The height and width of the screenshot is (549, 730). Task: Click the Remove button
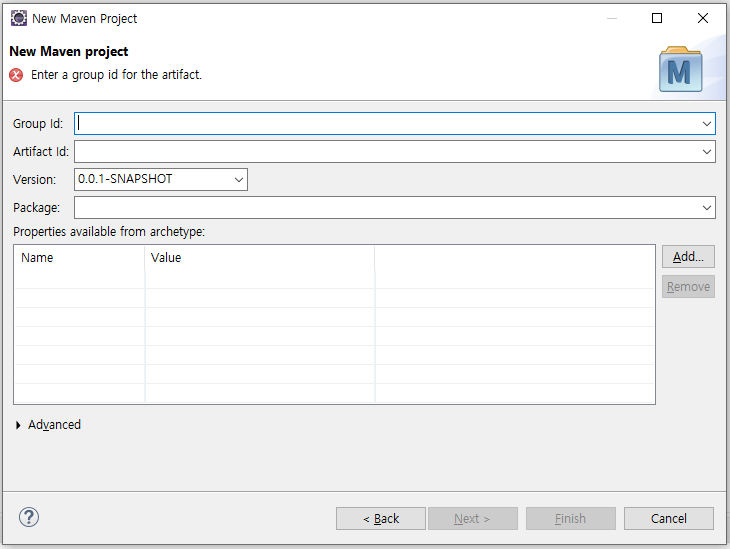point(688,287)
